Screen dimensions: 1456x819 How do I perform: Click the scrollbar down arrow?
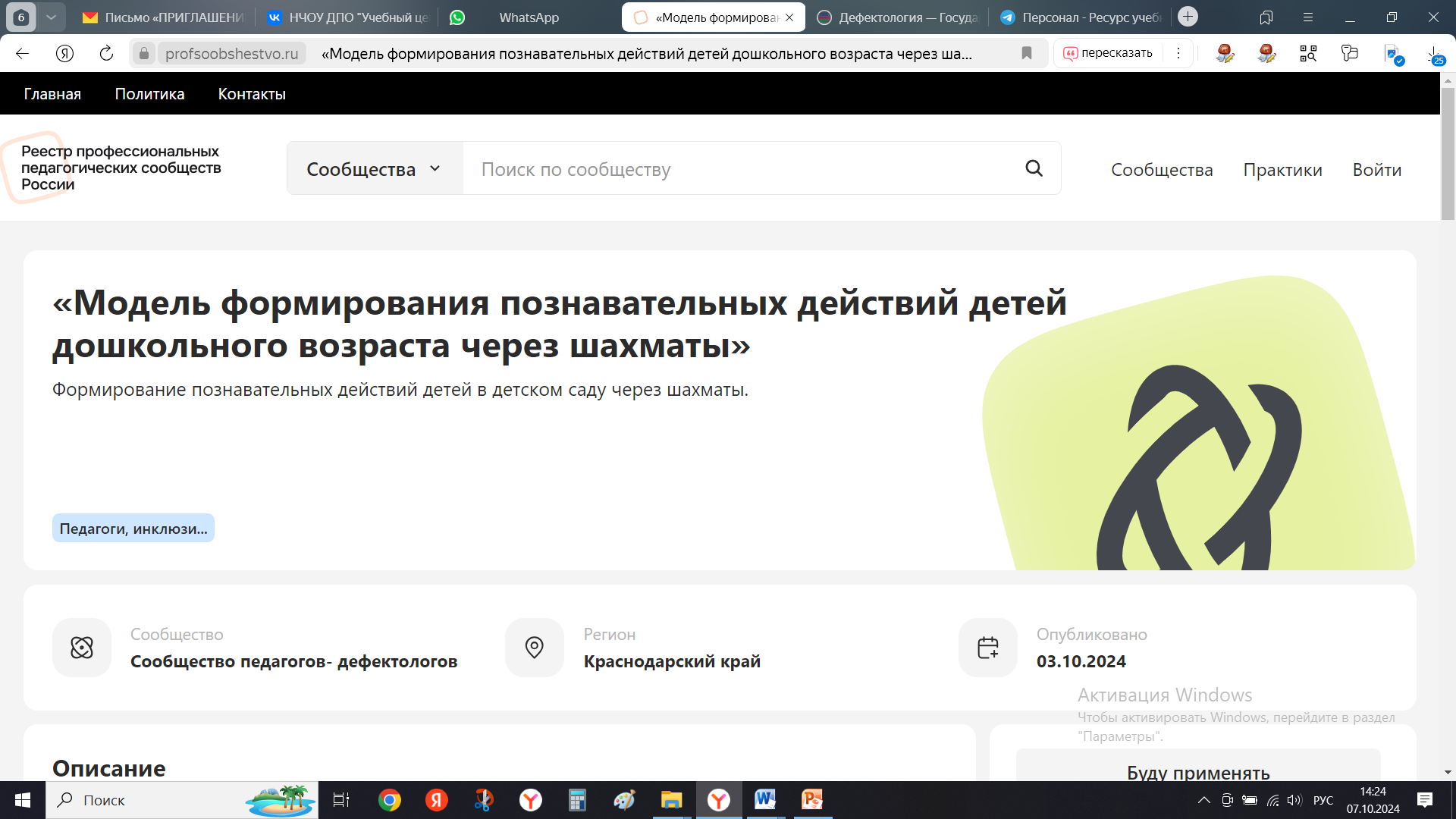tap(1448, 773)
